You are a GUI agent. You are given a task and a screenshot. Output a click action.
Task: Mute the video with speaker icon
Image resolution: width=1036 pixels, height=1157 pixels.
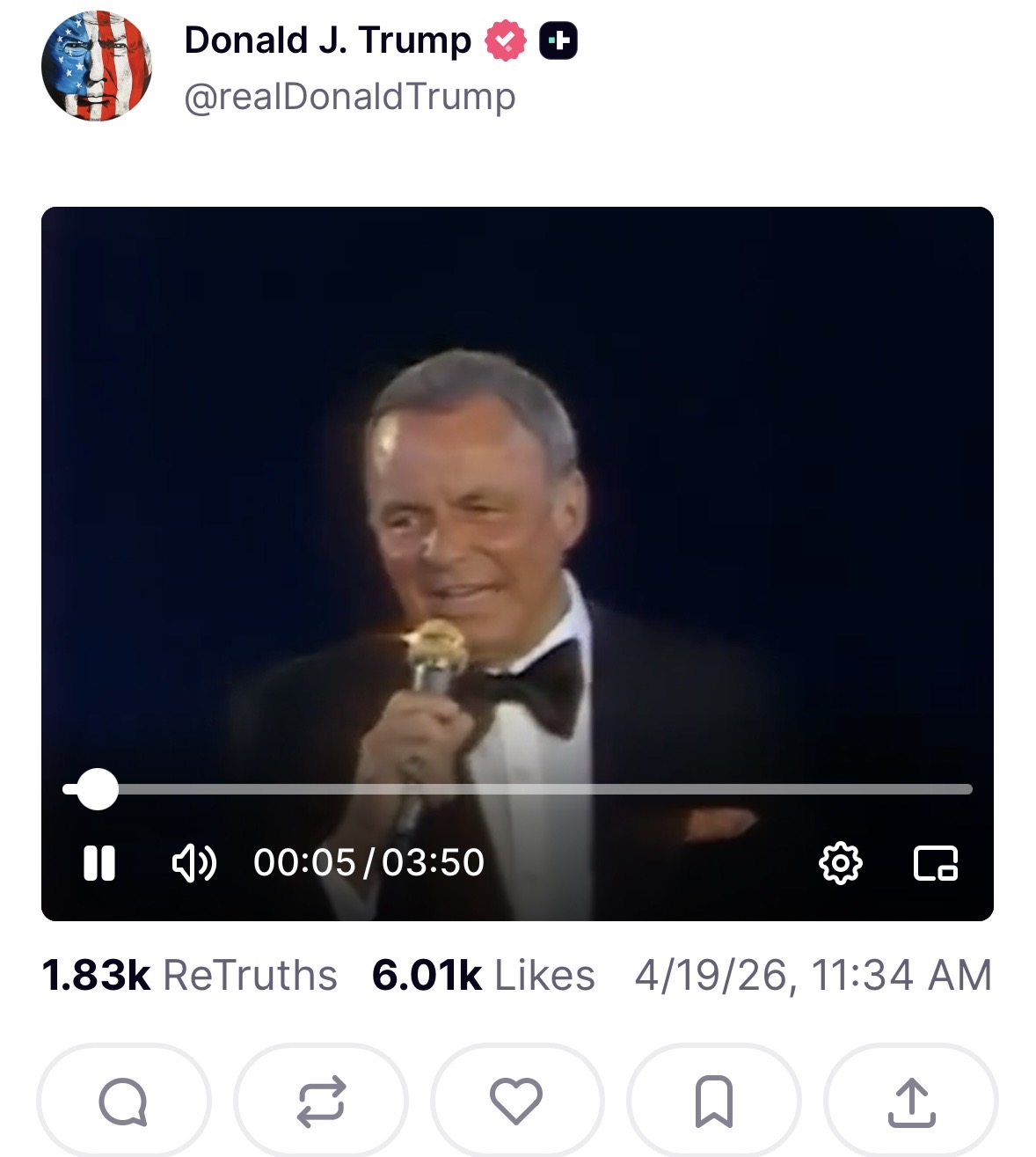(193, 863)
